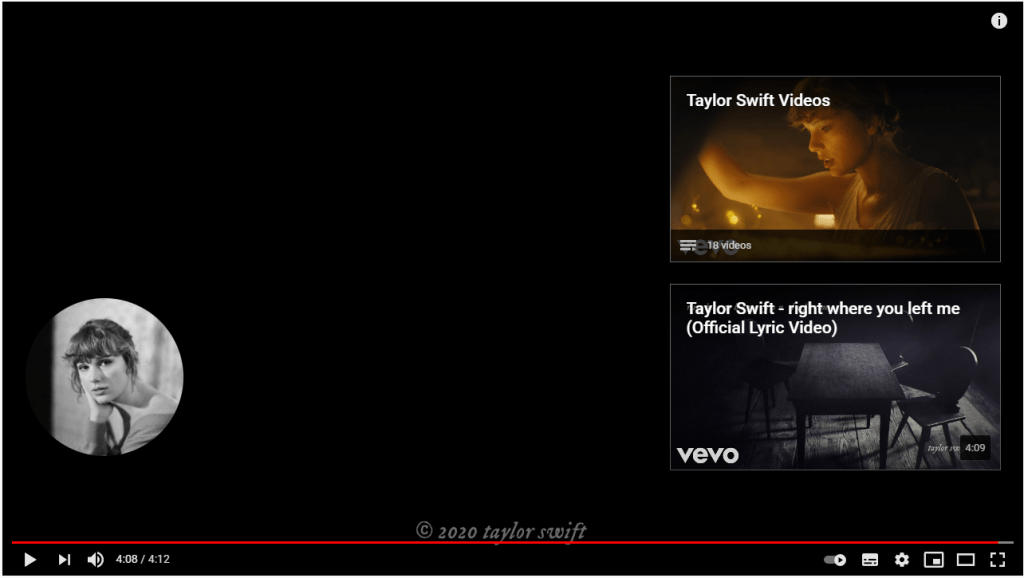Click the 18 videos playlist label
The width and height of the screenshot is (1024, 578).
729,246
